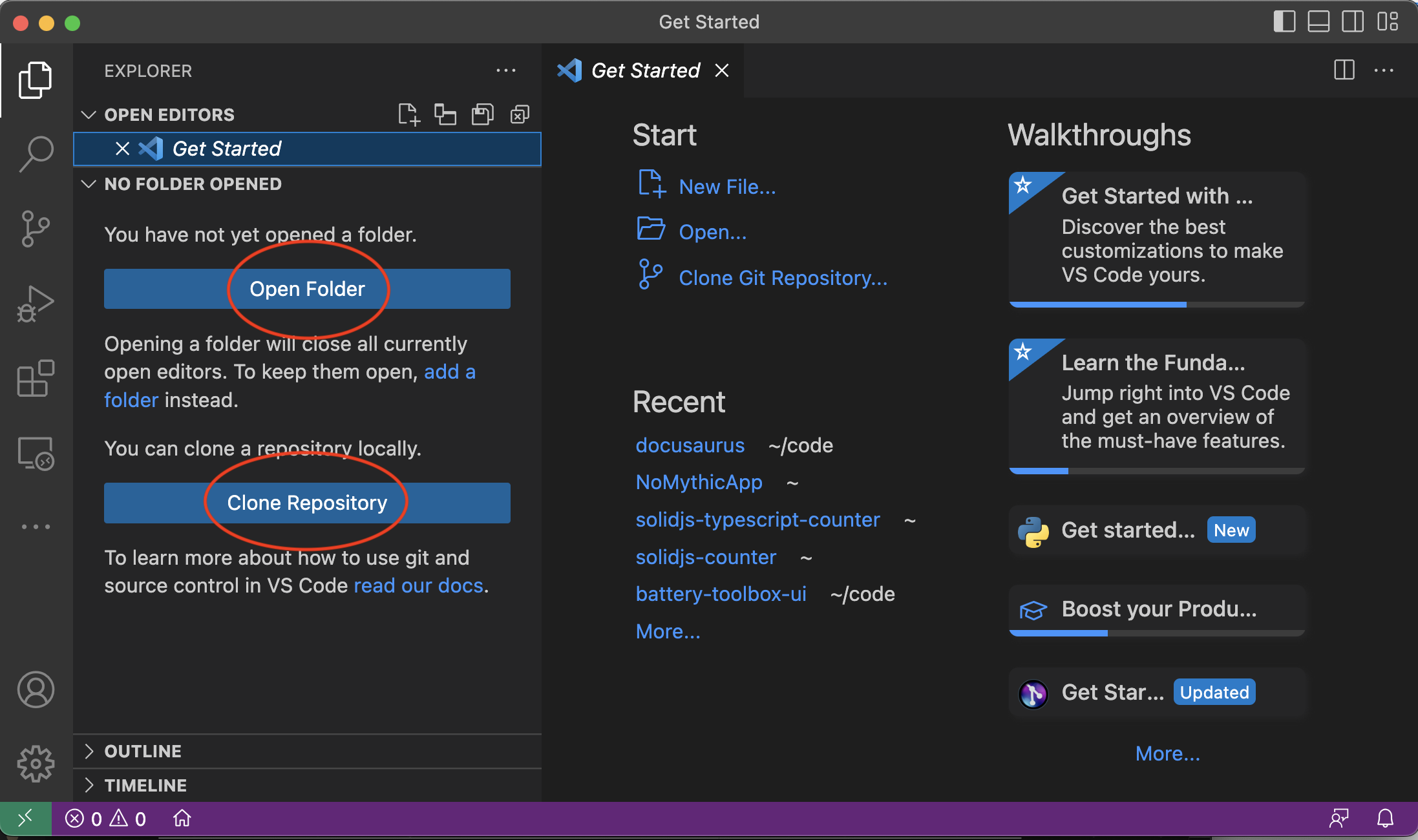Screen dimensions: 1418x840
Task: Click the Run and Debug icon
Action: pyautogui.click(x=34, y=302)
